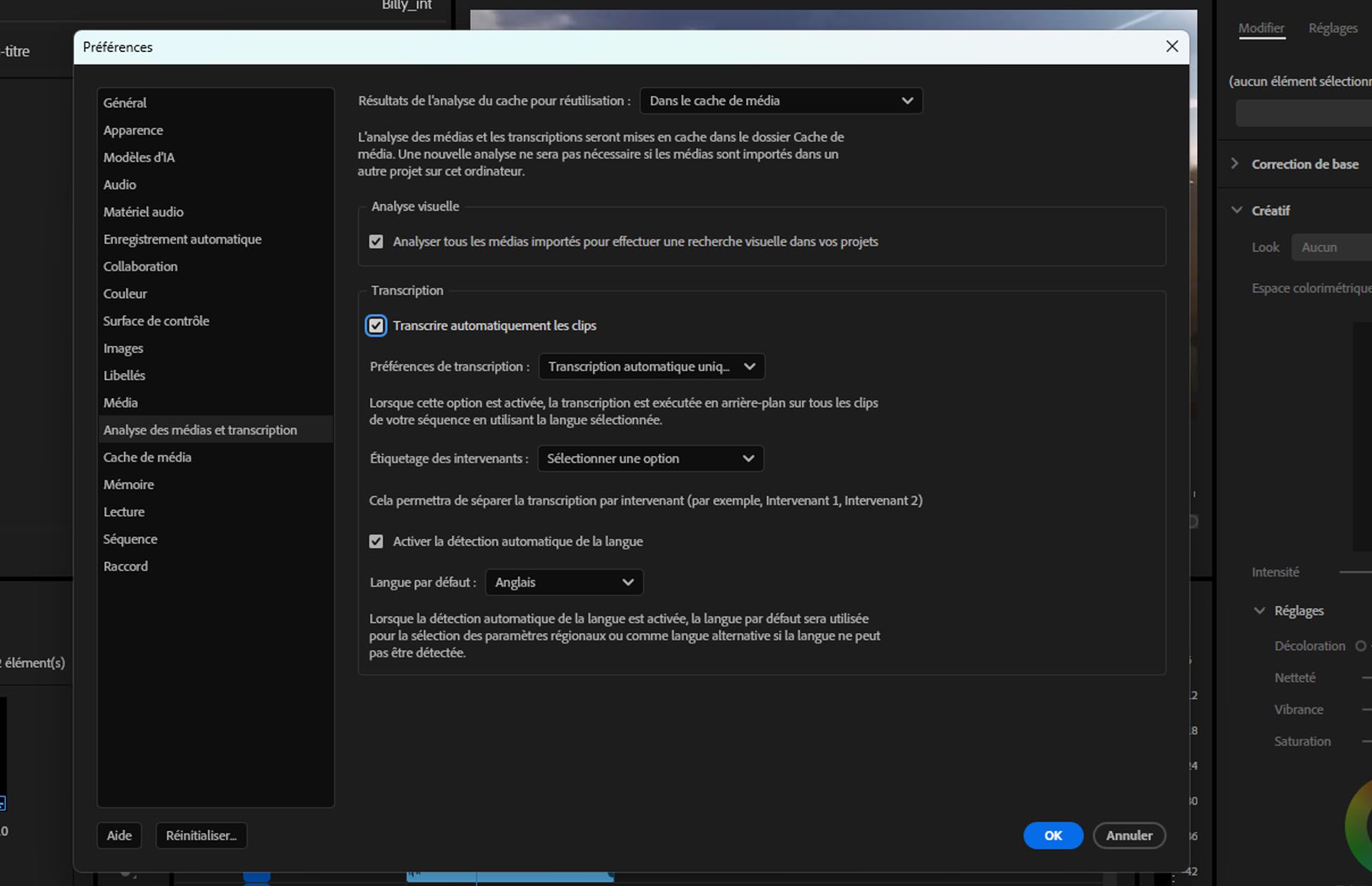
Task: Uncheck Transcrire automatiquement les clips
Action: coord(376,326)
